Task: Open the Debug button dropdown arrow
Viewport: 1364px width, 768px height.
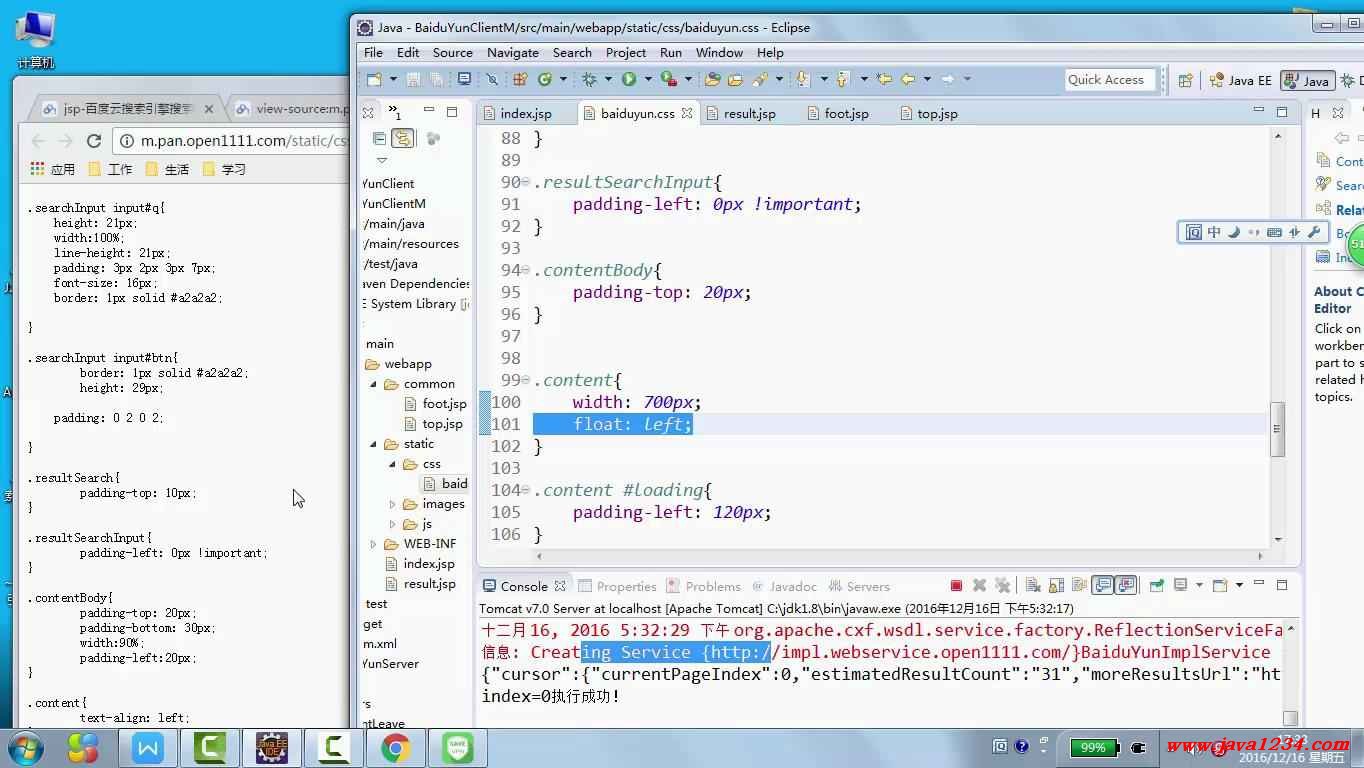Action: (608, 79)
